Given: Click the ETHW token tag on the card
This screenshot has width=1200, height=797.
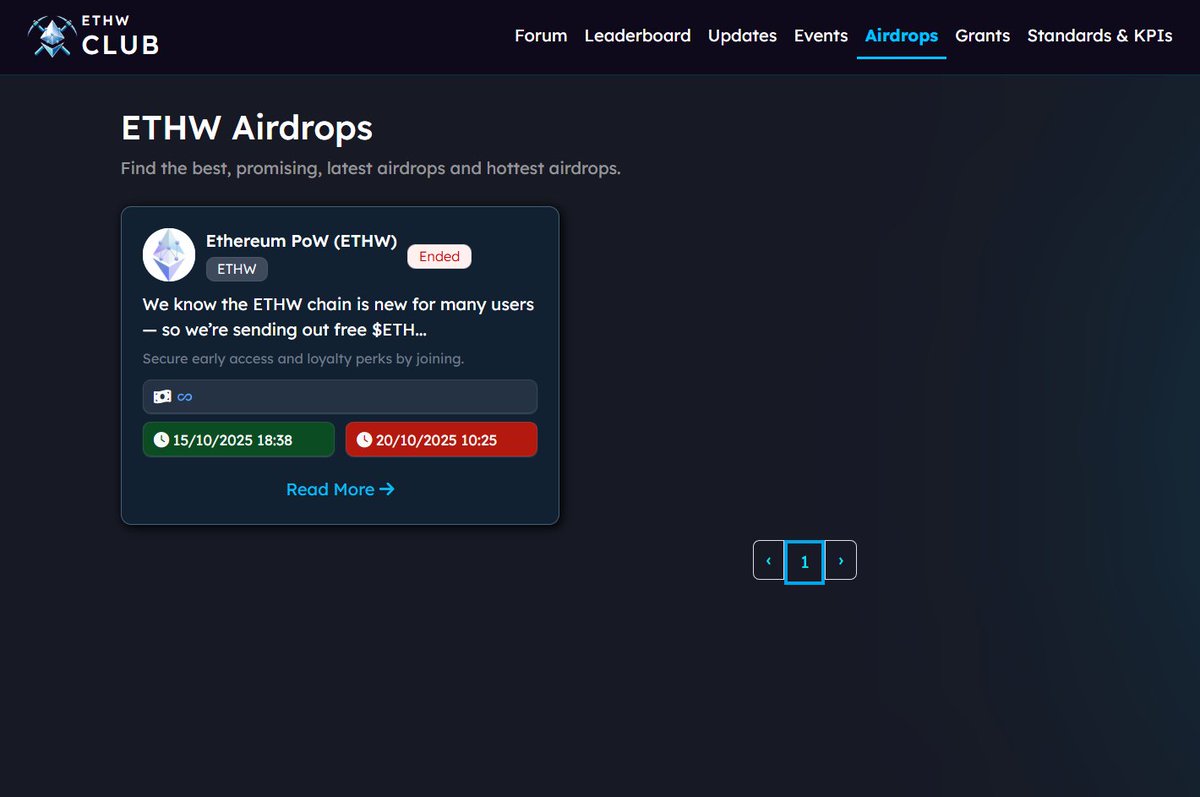Looking at the screenshot, I should [x=236, y=268].
